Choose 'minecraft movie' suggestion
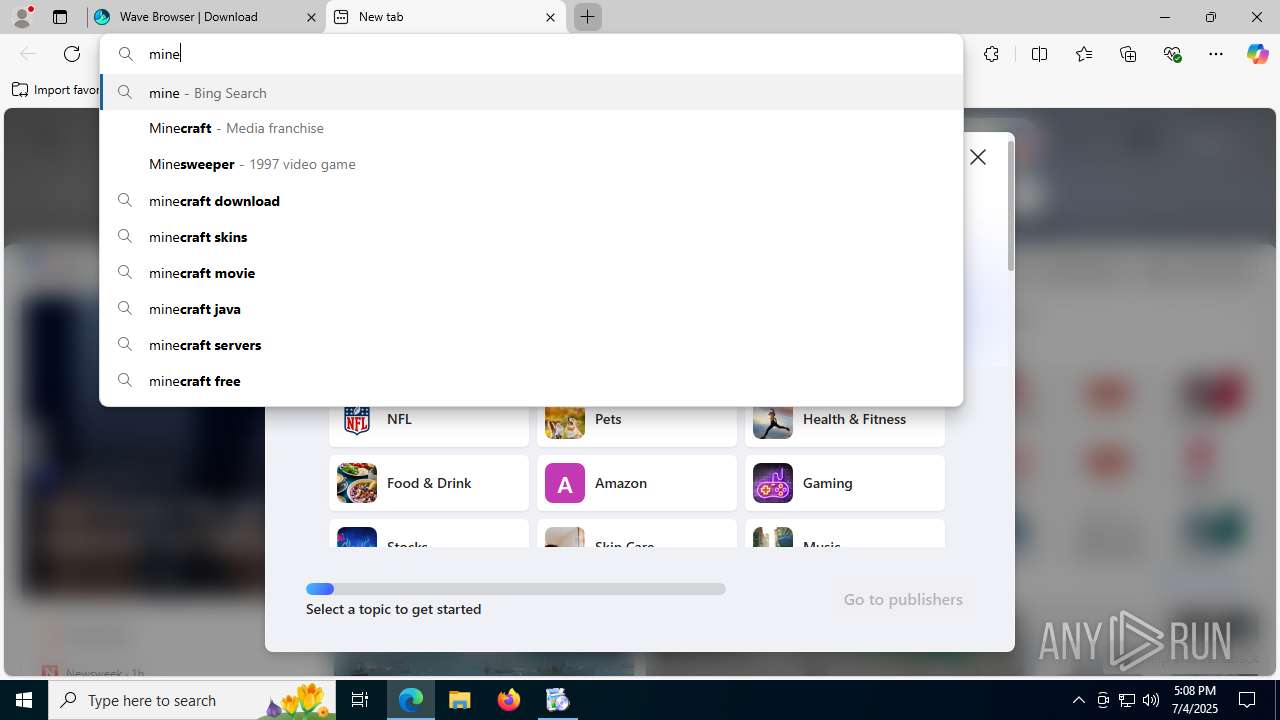1280x720 pixels. 531,273
